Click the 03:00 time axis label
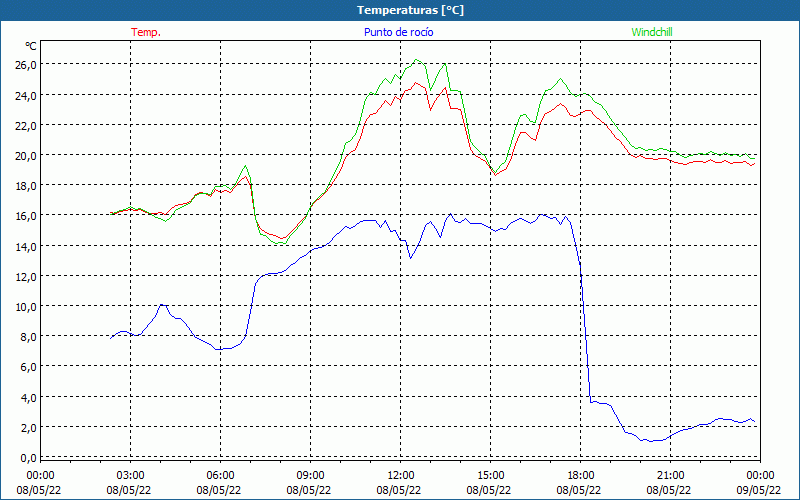The width and height of the screenshot is (800, 500). click(130, 476)
